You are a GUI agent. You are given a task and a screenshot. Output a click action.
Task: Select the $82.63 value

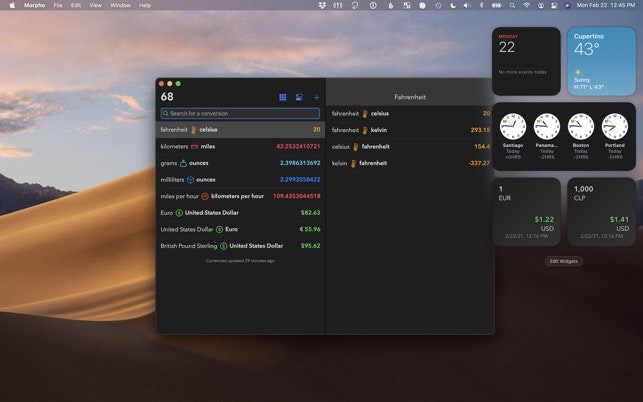pyautogui.click(x=310, y=213)
